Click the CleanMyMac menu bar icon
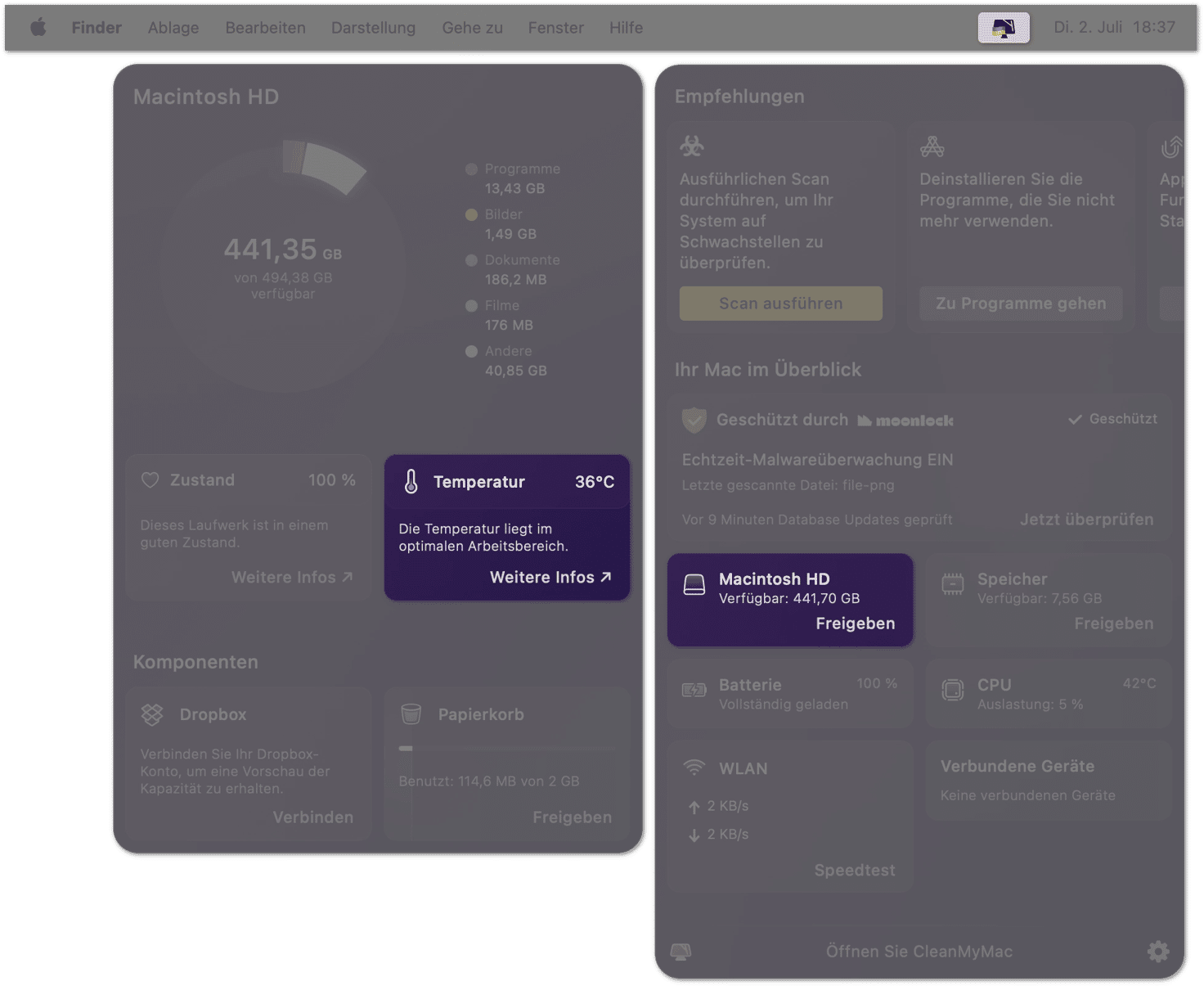The width and height of the screenshot is (1204, 986). coord(1004,28)
